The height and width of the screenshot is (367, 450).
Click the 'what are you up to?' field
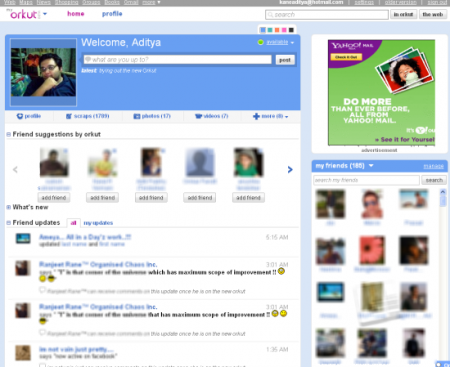pyautogui.click(x=177, y=60)
